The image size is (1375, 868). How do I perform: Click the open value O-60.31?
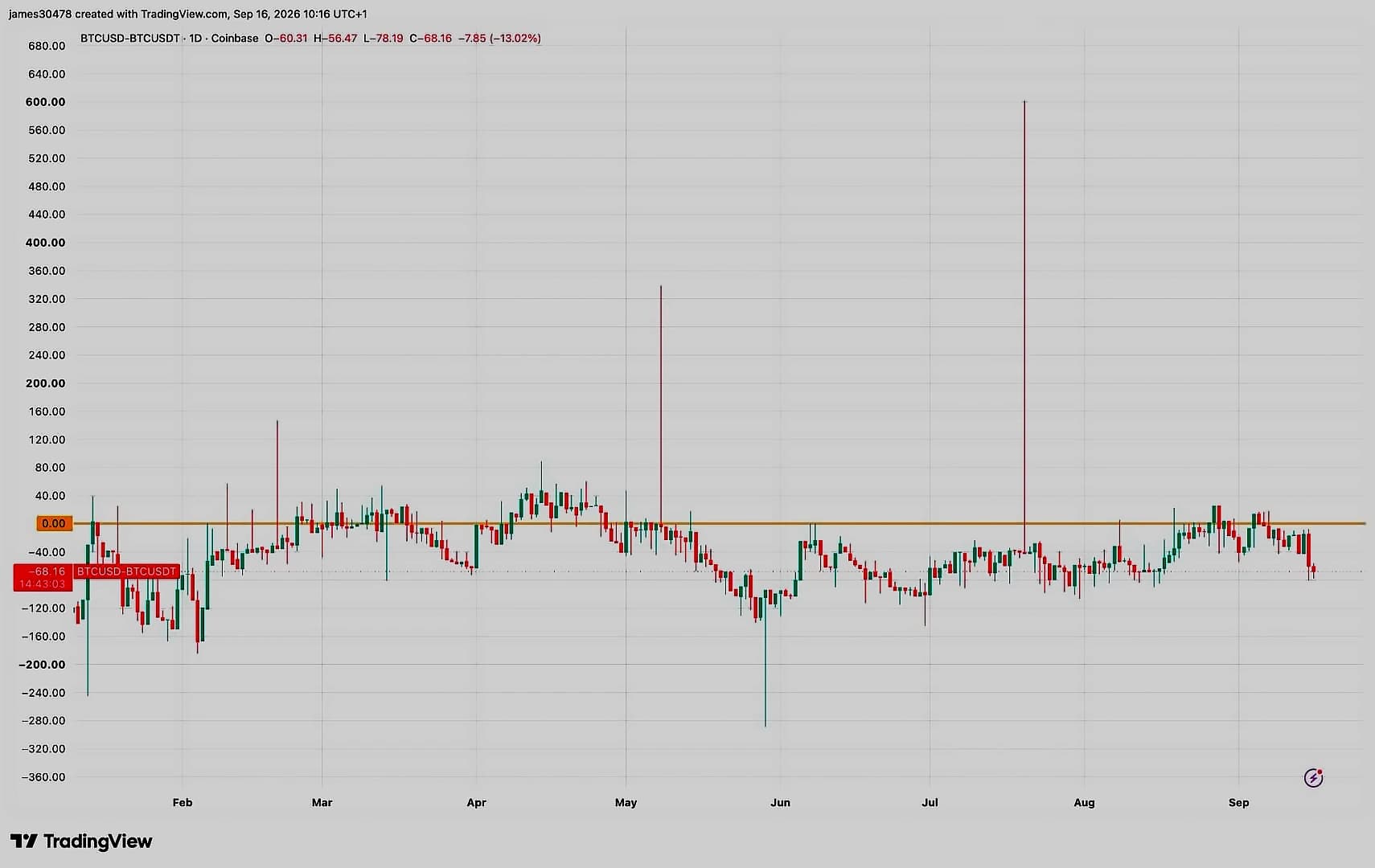(x=286, y=38)
